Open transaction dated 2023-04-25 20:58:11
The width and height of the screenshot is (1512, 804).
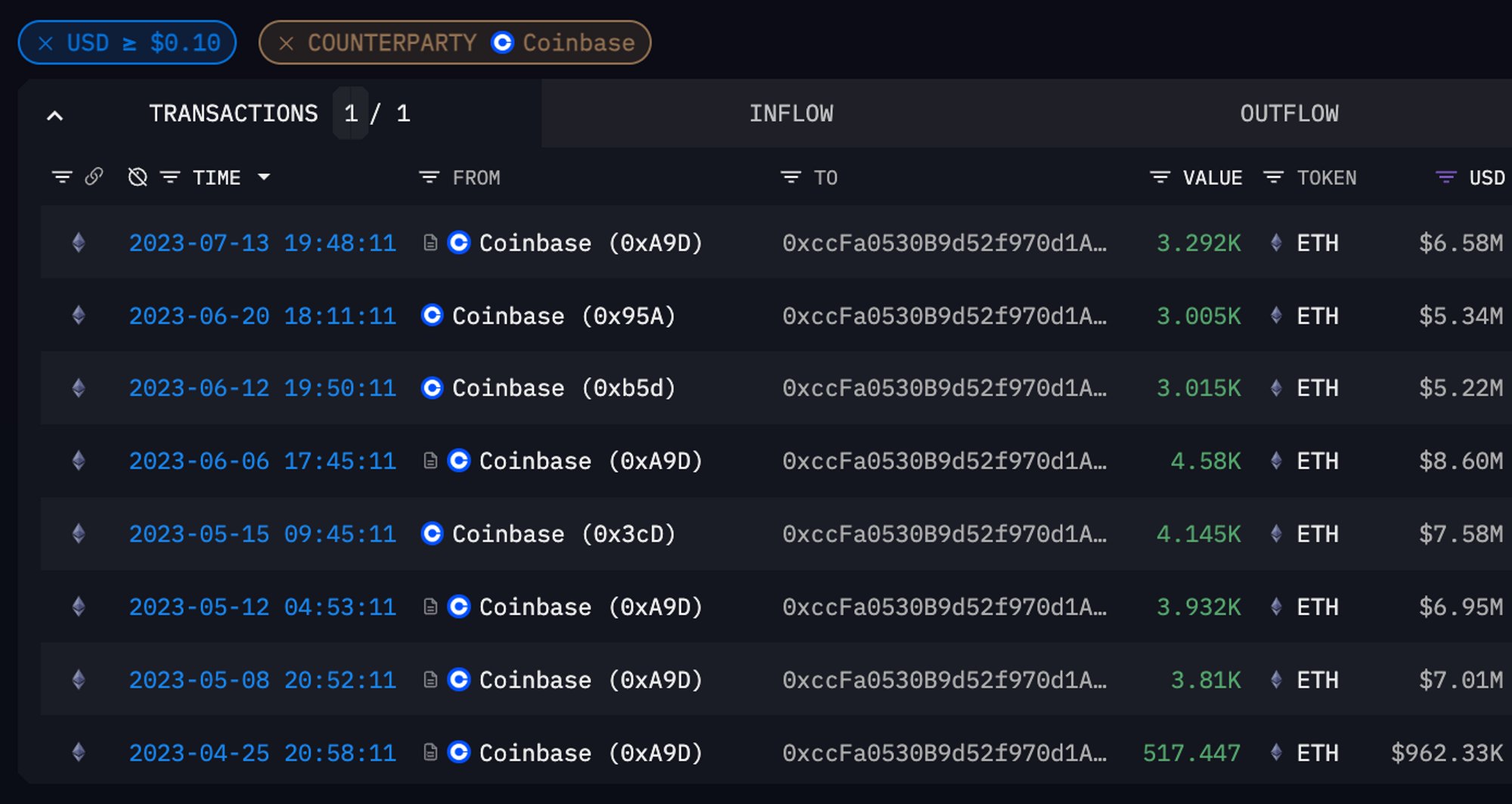(262, 753)
